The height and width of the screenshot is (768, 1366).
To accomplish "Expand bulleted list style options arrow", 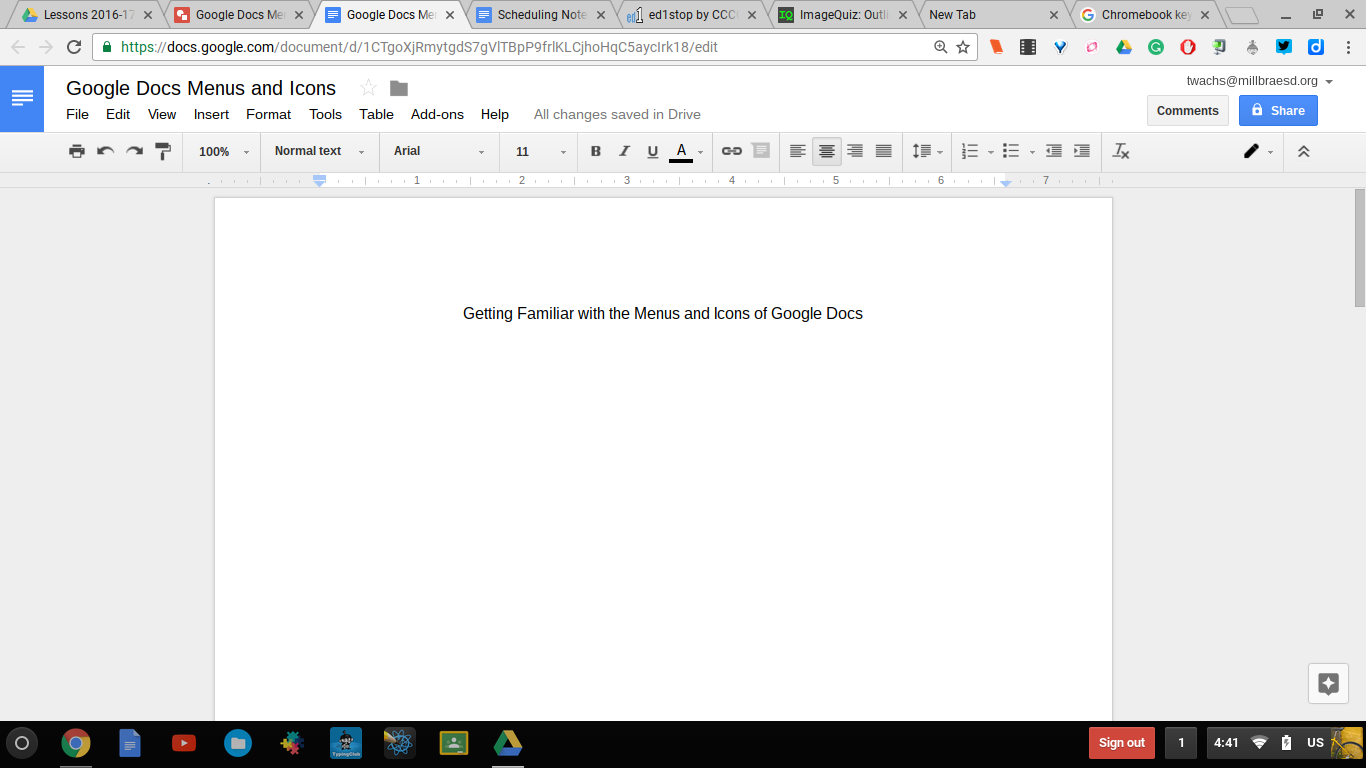I will coord(1033,152).
